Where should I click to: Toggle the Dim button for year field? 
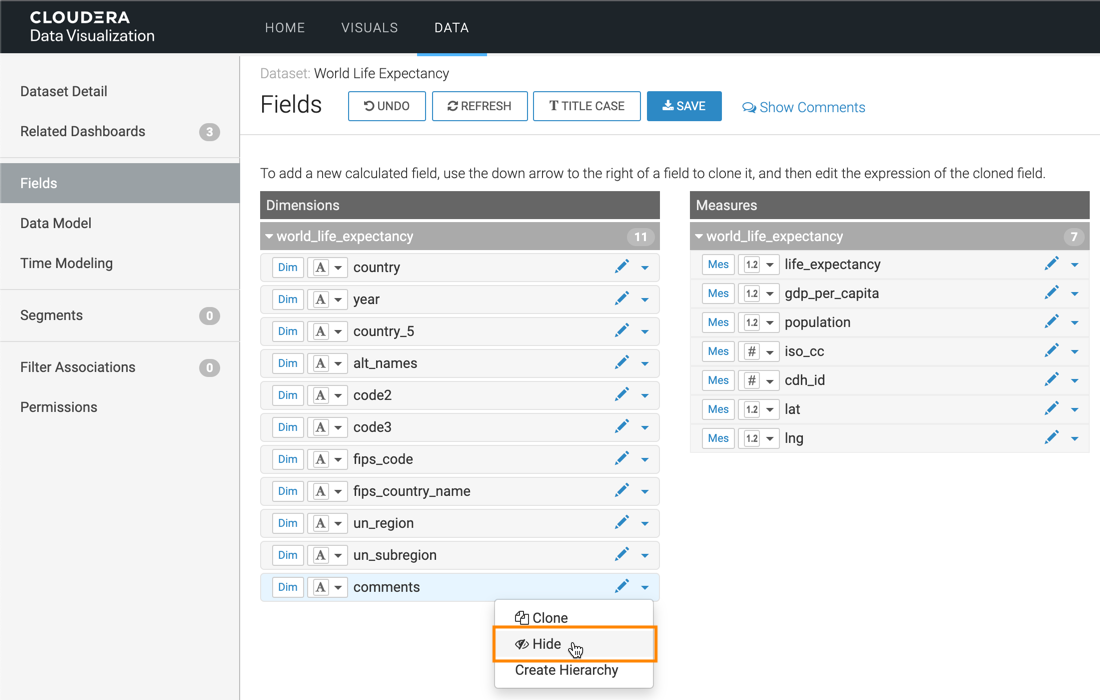pyautogui.click(x=287, y=299)
